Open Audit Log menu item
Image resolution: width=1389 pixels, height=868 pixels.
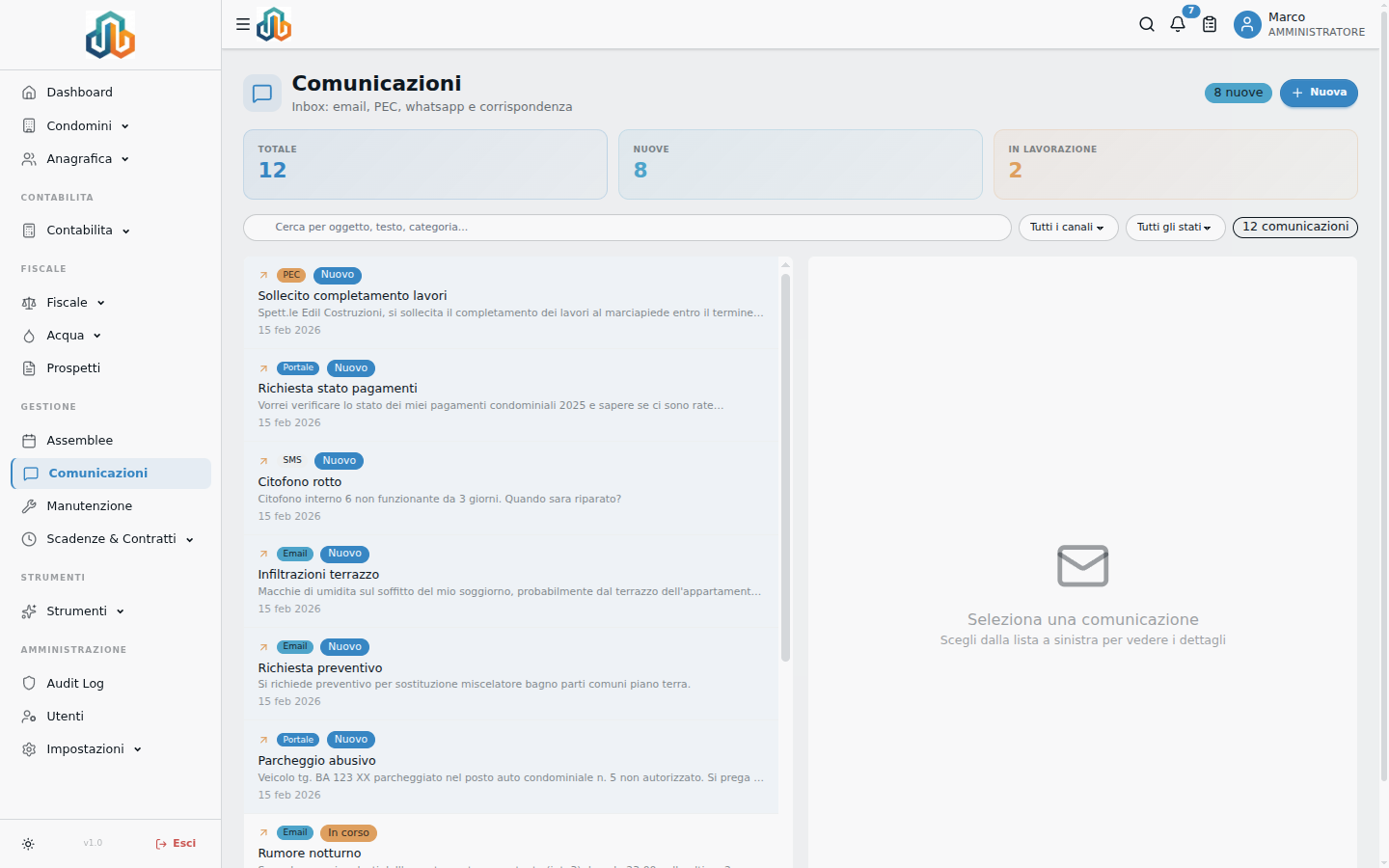pyautogui.click(x=111, y=684)
